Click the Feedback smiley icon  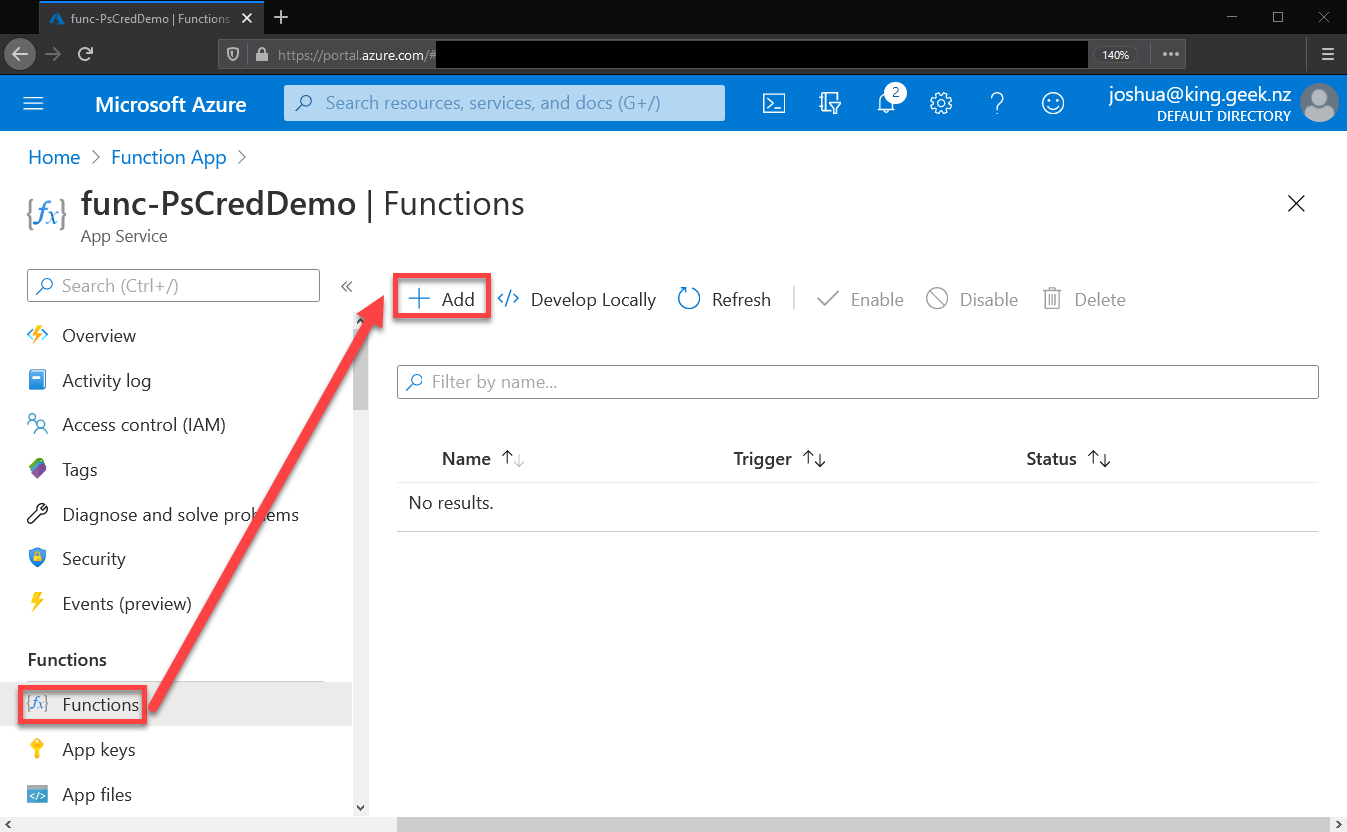click(1053, 103)
